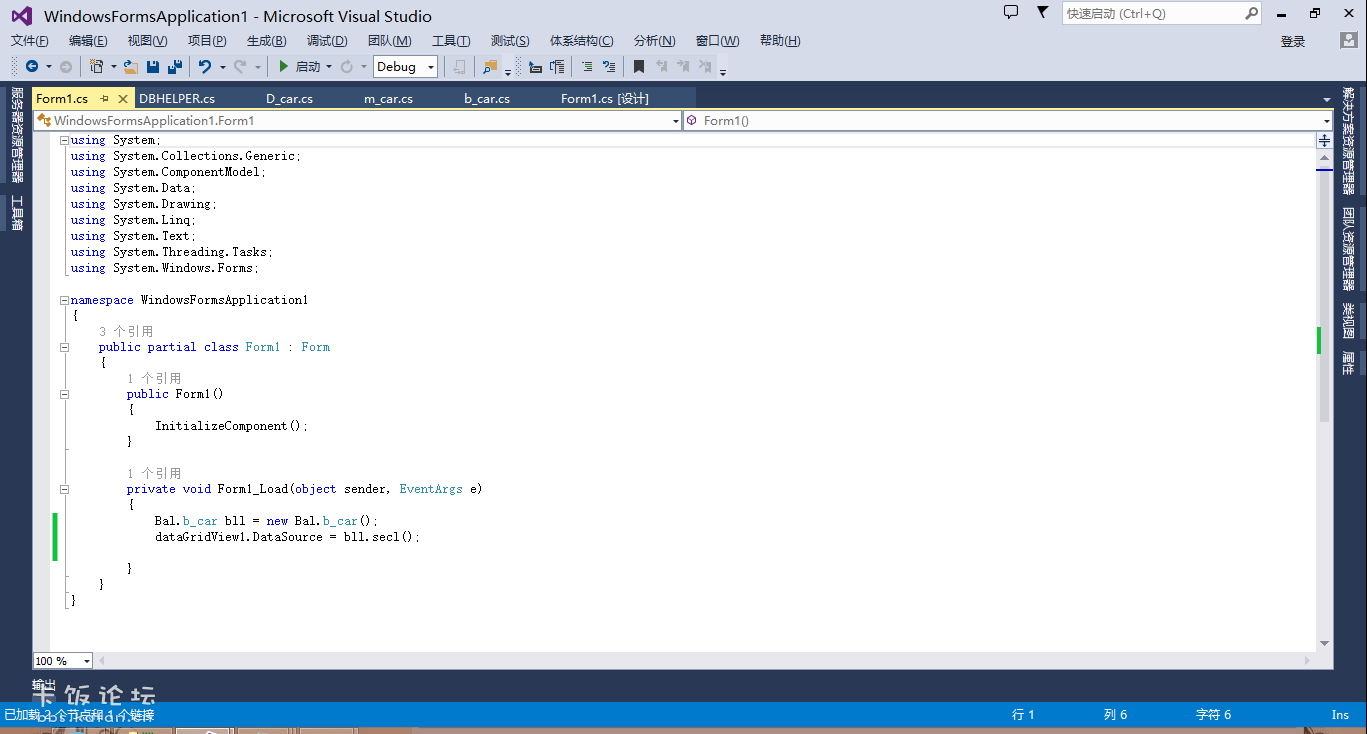Click the comment-out selected lines icon
1367x734 pixels.
(587, 67)
